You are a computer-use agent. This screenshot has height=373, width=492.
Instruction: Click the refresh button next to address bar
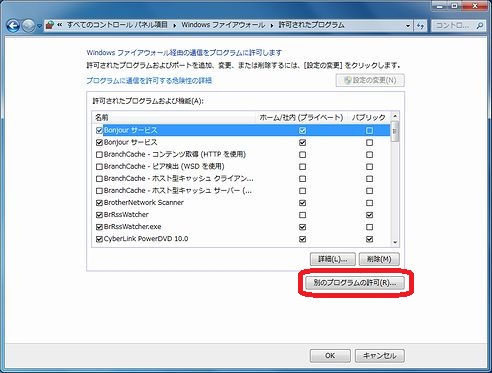(420, 25)
